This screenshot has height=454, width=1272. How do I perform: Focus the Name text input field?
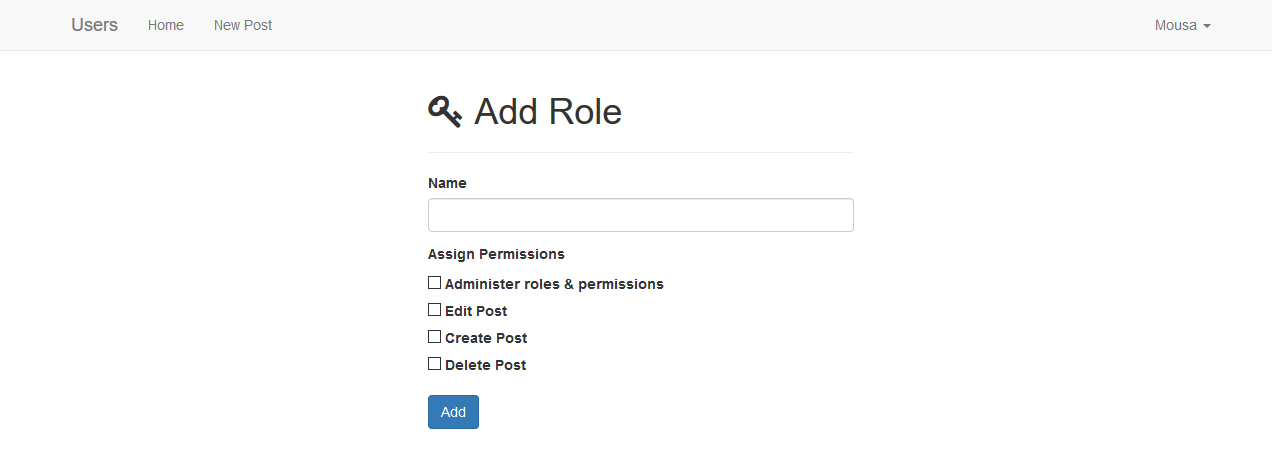click(x=640, y=215)
